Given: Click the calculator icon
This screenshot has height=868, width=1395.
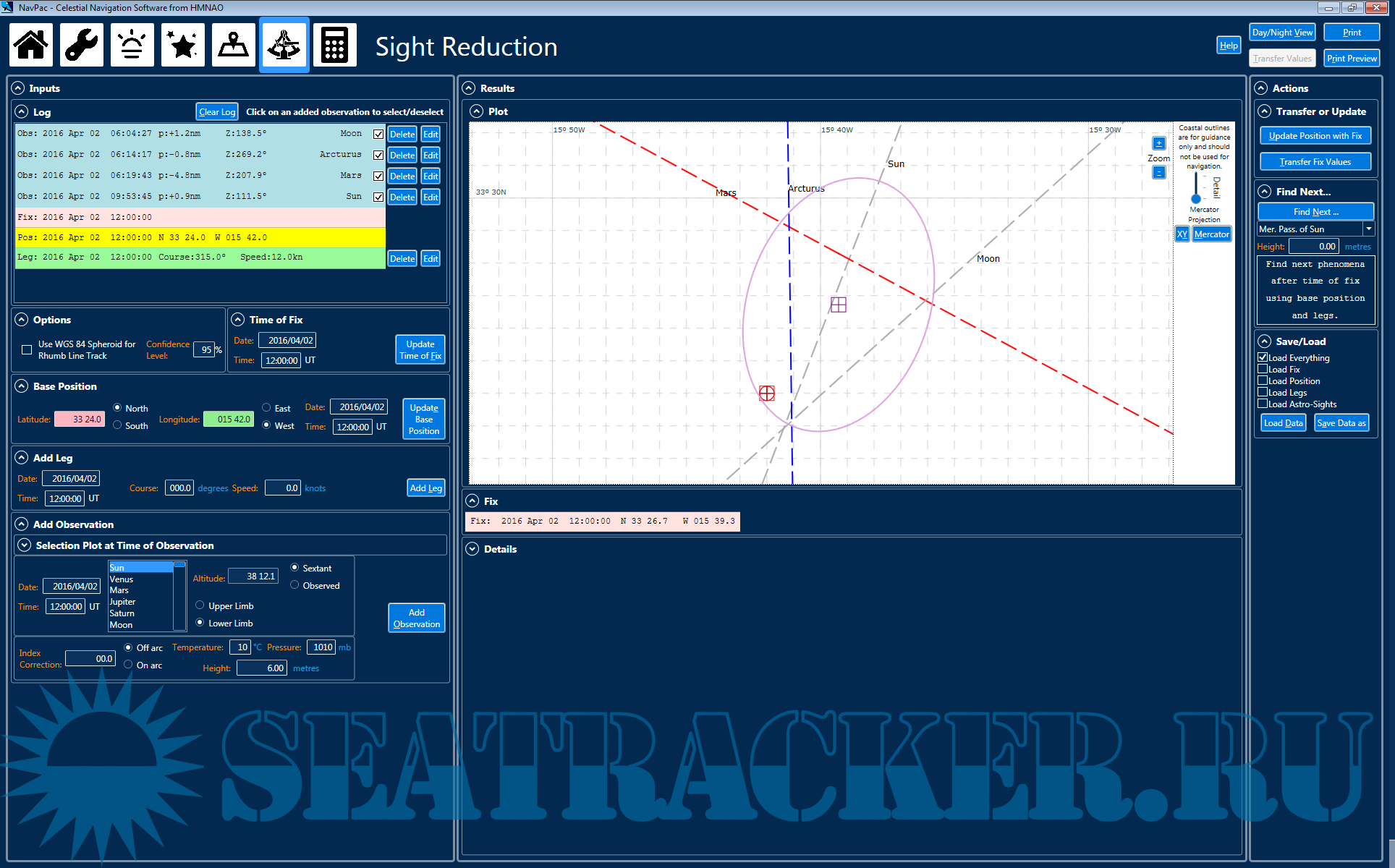Looking at the screenshot, I should pyautogui.click(x=335, y=46).
